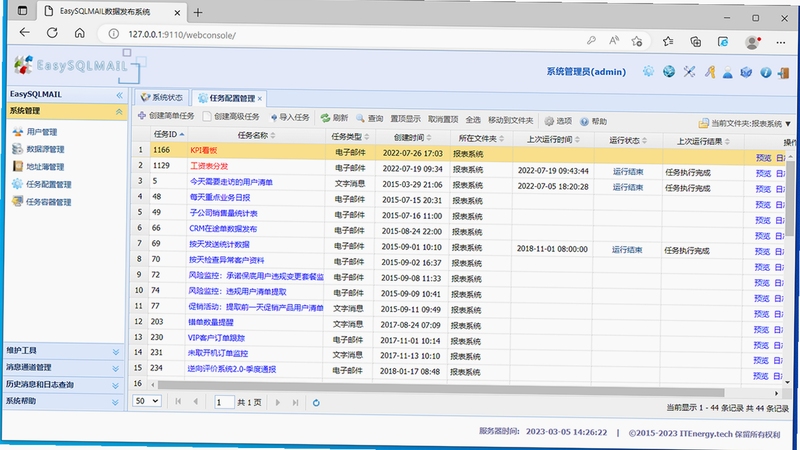The image size is (800, 450).
Task: Go to the first page arrow
Action: 178,402
